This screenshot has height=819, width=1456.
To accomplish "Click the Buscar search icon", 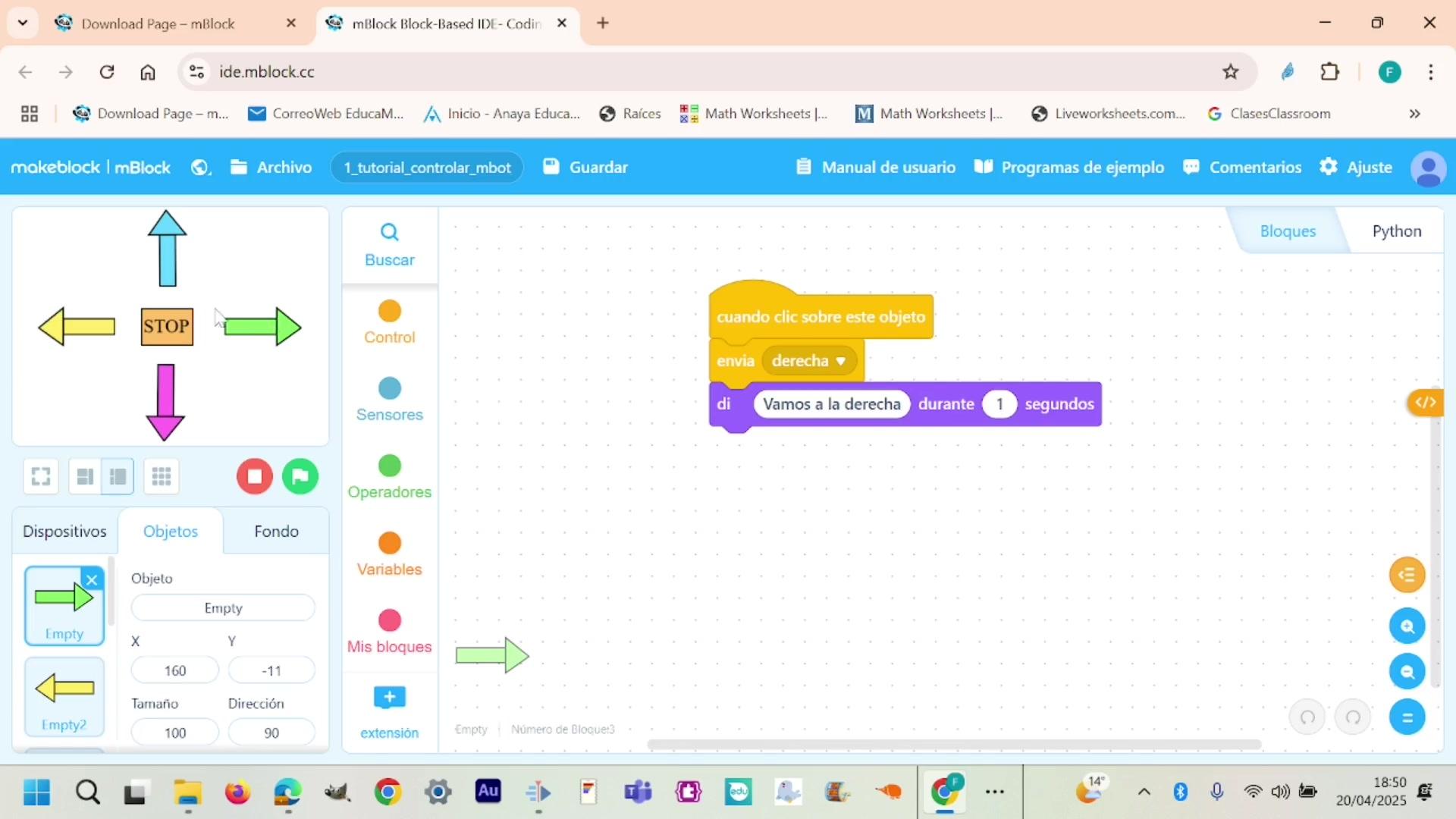I will 389,232.
